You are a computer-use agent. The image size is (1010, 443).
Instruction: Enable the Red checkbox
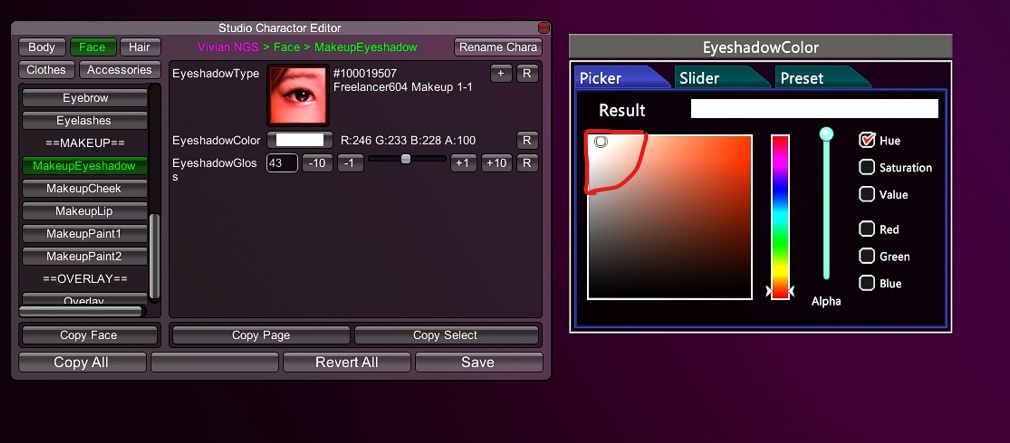point(867,229)
